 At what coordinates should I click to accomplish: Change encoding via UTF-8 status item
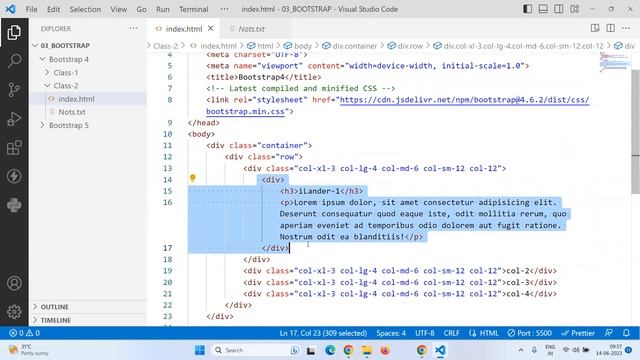click(x=424, y=333)
